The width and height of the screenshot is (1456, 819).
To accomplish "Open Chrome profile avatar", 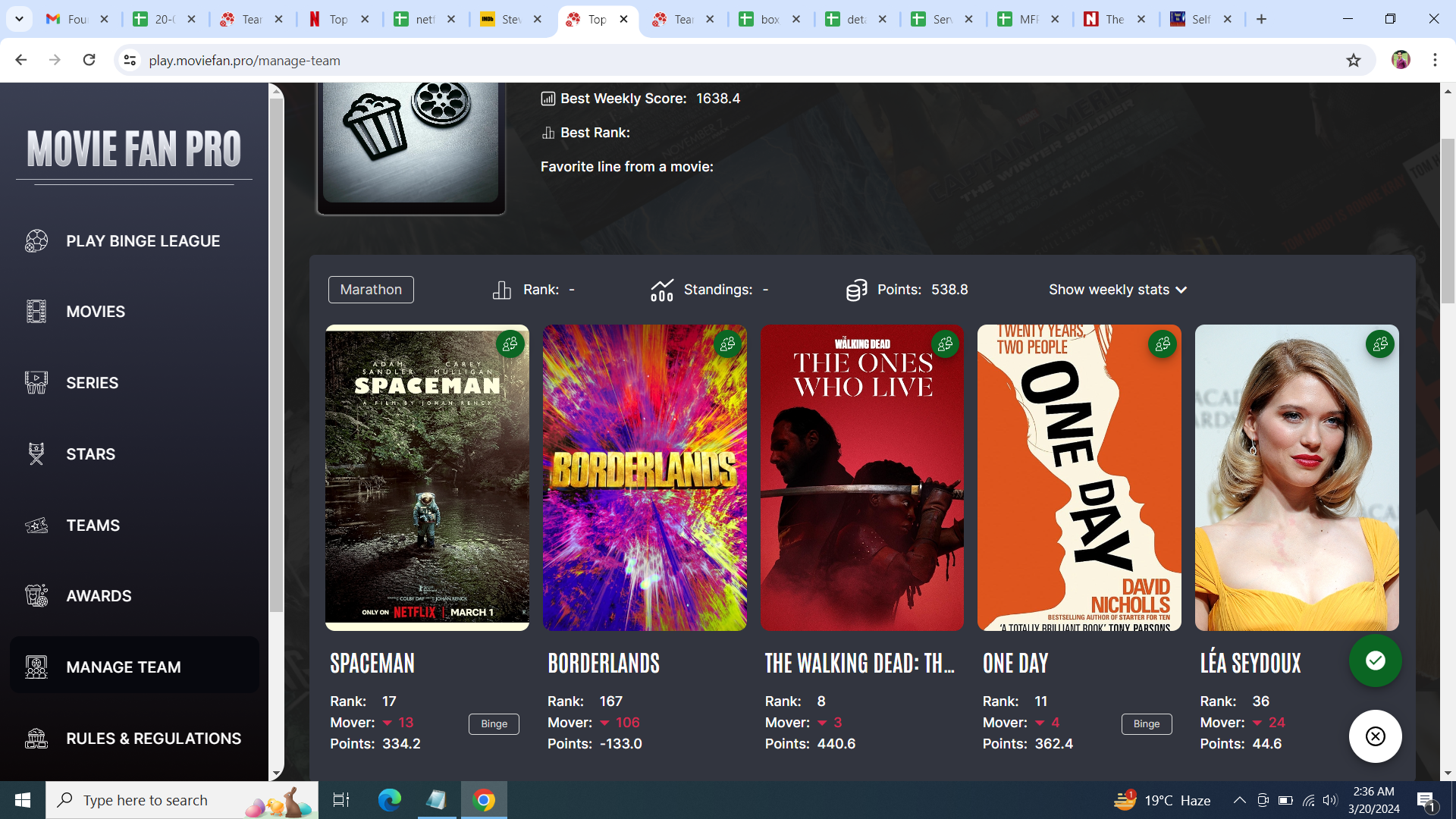I will [1401, 60].
